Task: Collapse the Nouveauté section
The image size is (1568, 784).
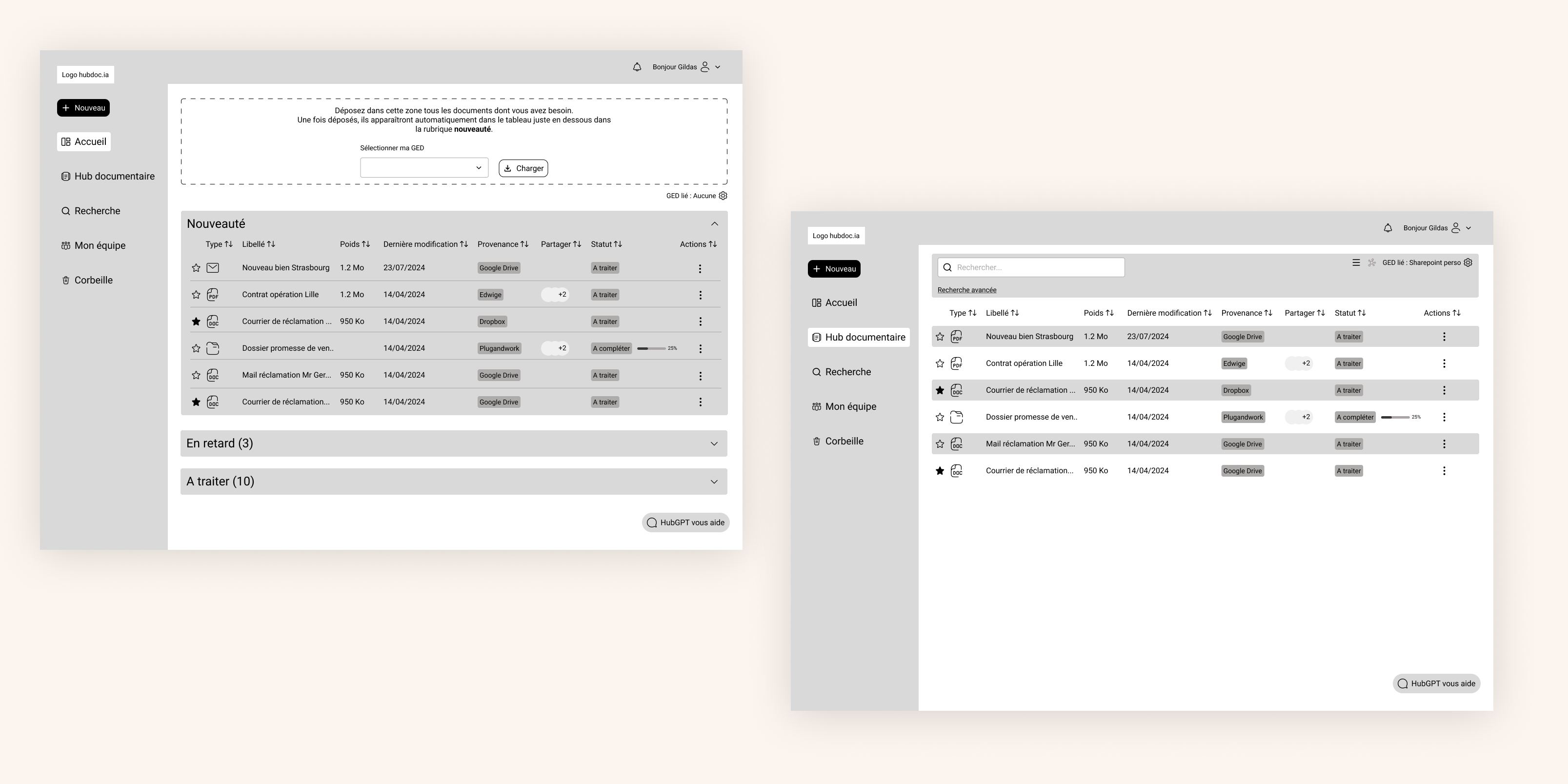Action: [715, 224]
